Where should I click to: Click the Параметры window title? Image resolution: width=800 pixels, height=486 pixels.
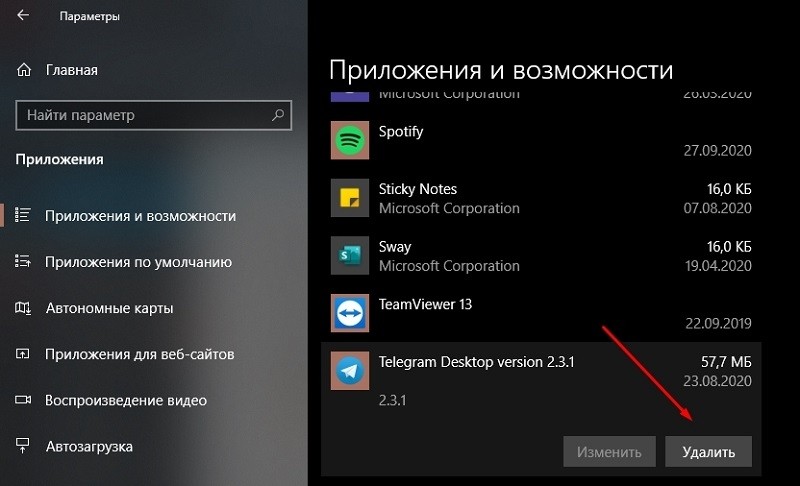(x=89, y=16)
